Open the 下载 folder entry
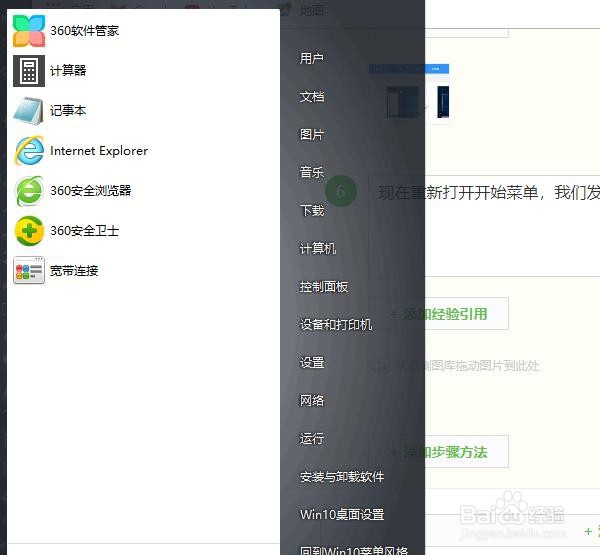600x555 pixels. [312, 210]
